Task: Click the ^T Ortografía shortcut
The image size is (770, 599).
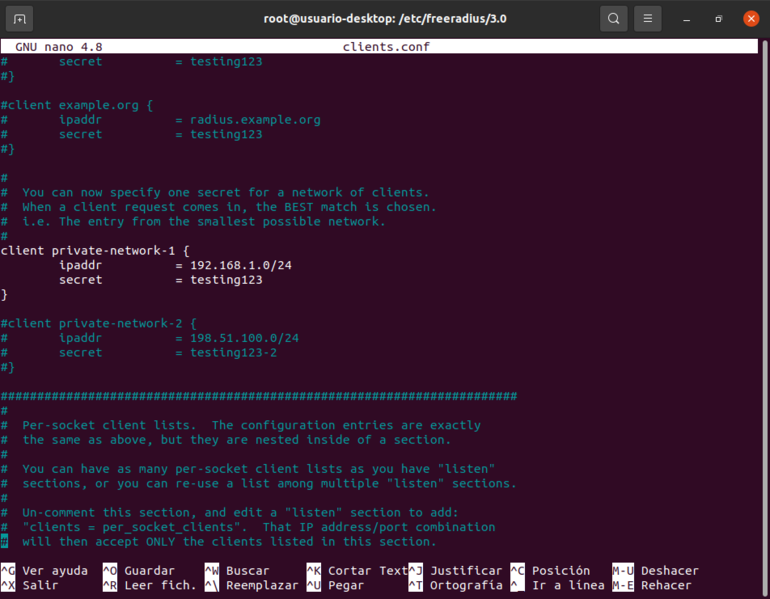Action: pyautogui.click(x=455, y=585)
